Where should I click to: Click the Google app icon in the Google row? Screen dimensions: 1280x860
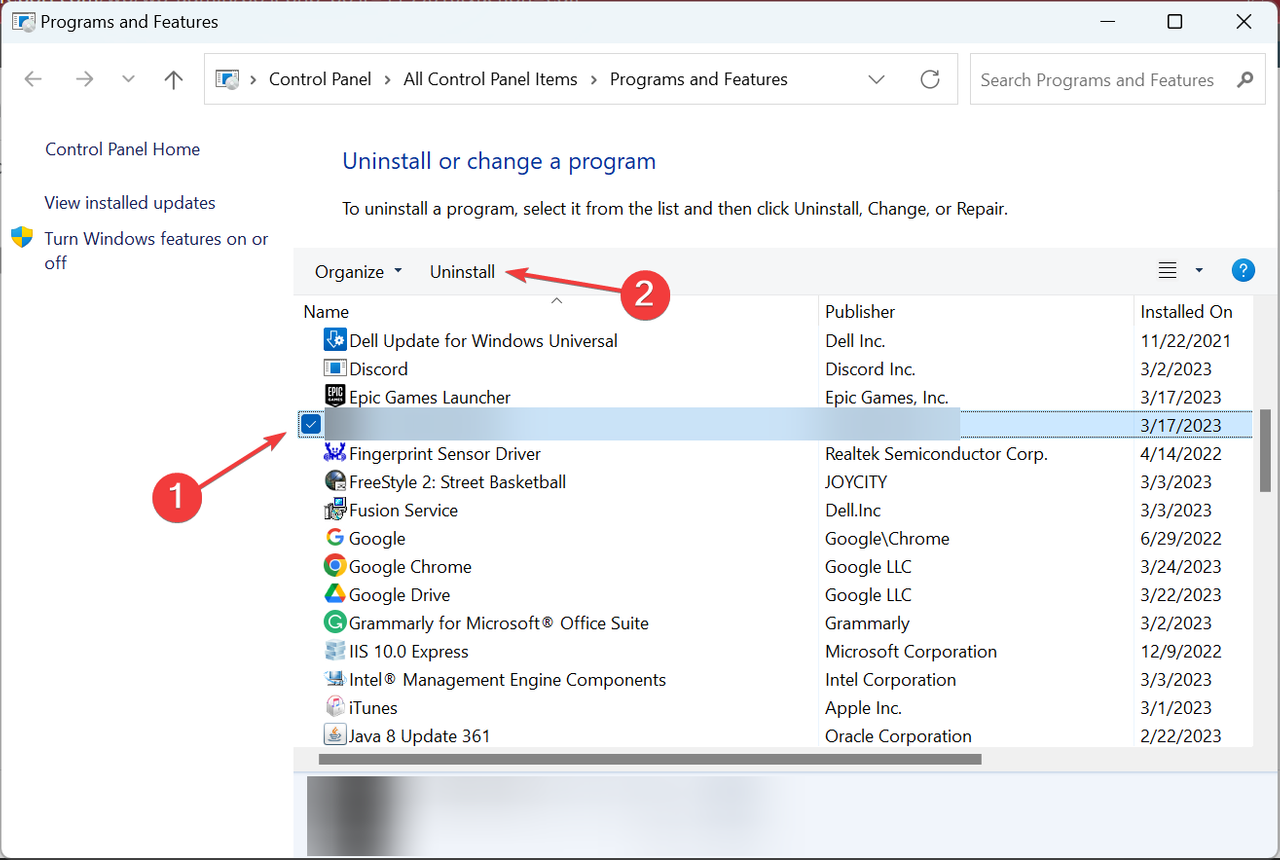coord(335,538)
